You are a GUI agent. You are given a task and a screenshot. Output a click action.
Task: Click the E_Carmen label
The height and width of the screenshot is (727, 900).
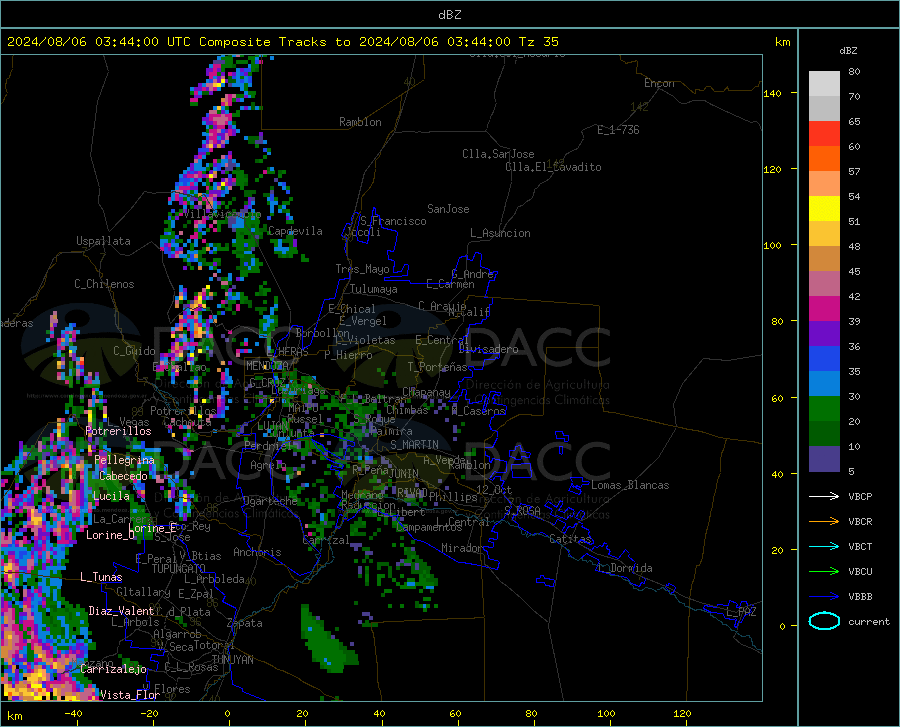pos(451,283)
